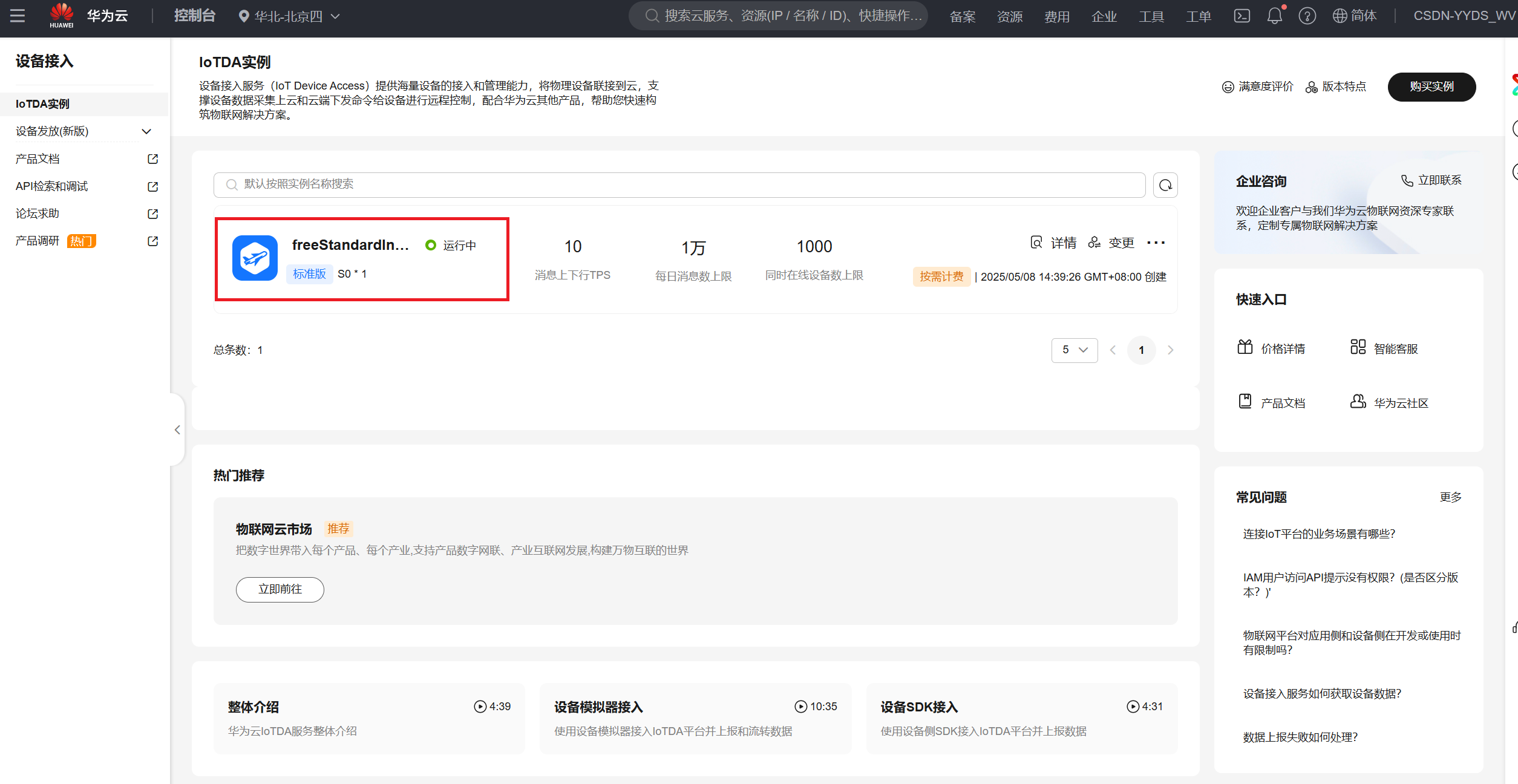Open external link icon next to API检索和调试

[153, 186]
